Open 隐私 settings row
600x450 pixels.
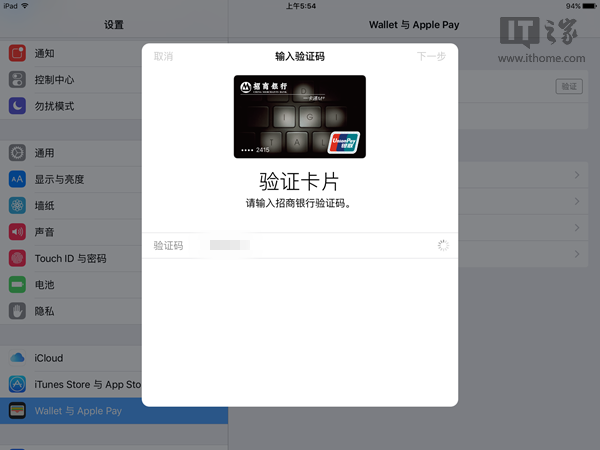[x=71, y=311]
